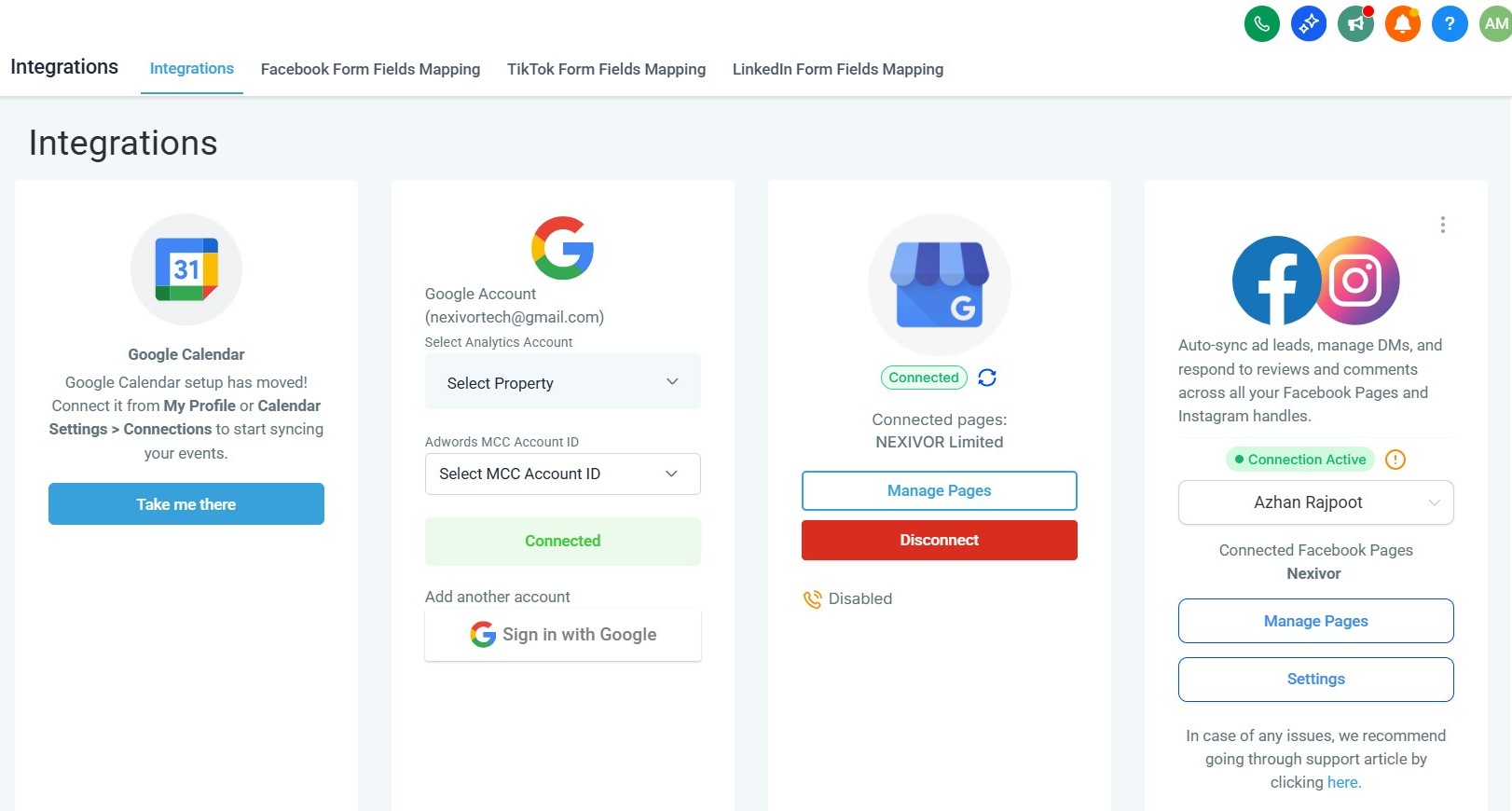Open LinkedIn Form Fields Mapping tab
This screenshot has height=811, width=1512.
[x=838, y=69]
